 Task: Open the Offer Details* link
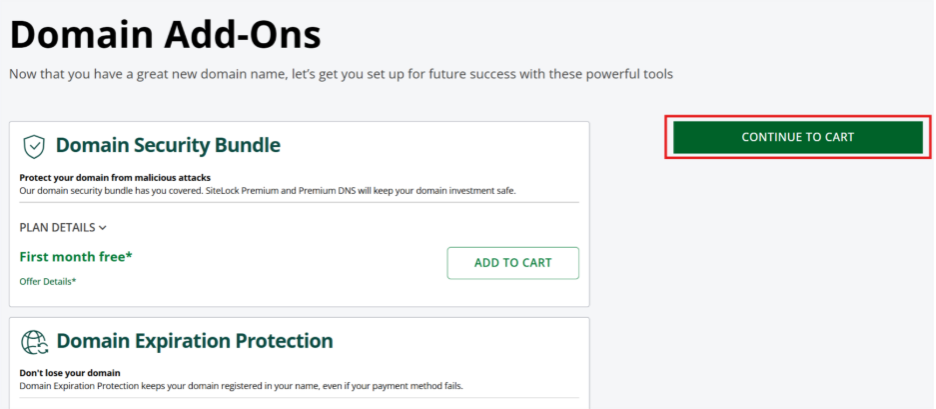[x=48, y=282]
